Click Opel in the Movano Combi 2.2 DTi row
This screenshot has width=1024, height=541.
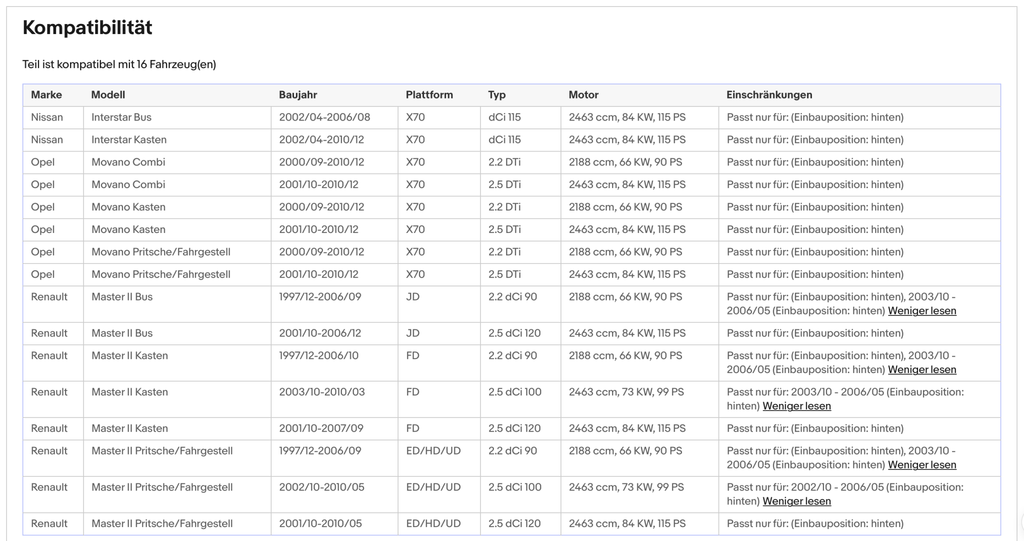[43, 162]
